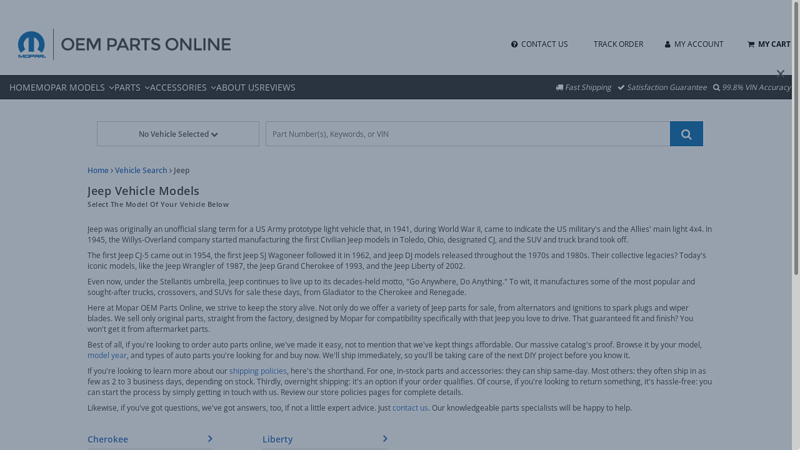800x450 pixels.
Task: Select the Cherokee model
Action: (108, 439)
